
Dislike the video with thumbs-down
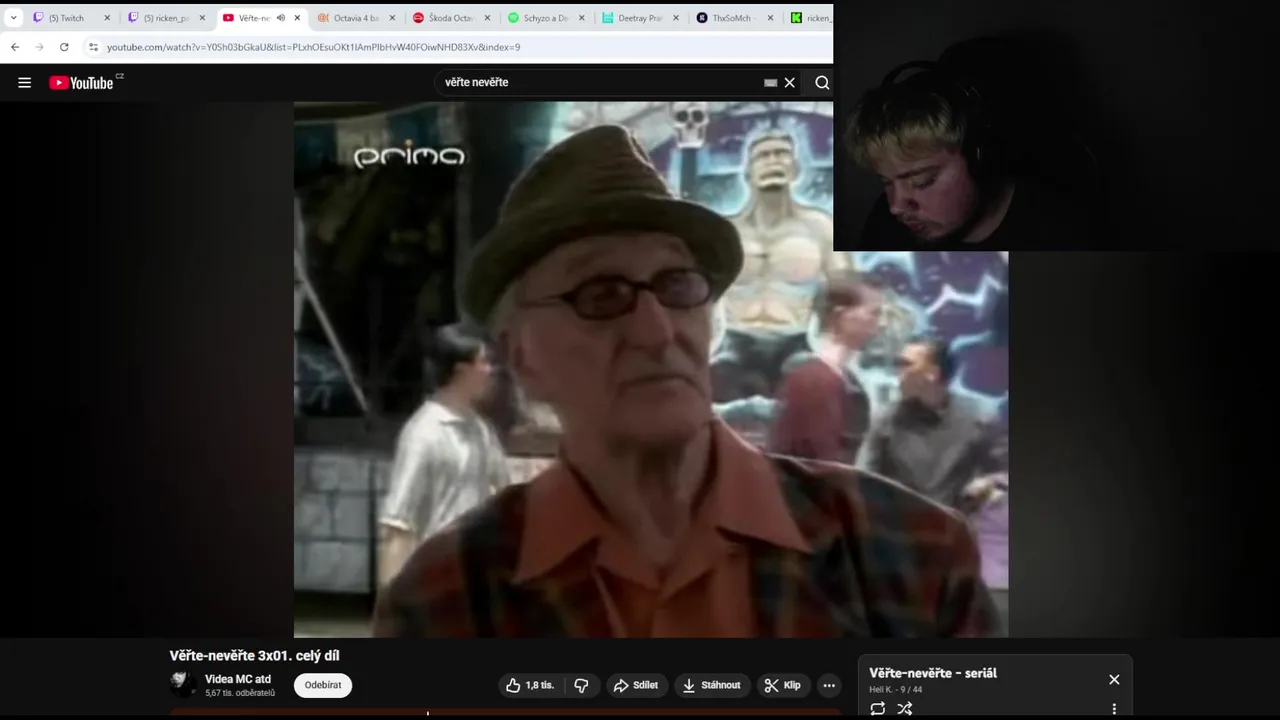tap(581, 685)
